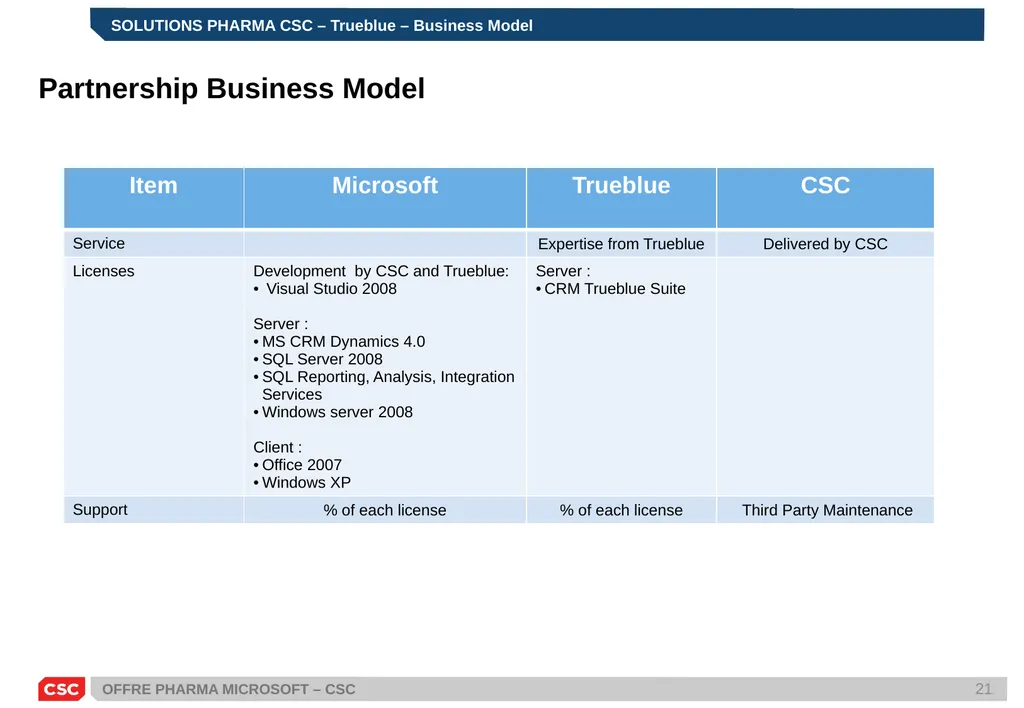Click the page number 21
1024x708 pixels.
[x=984, y=689]
